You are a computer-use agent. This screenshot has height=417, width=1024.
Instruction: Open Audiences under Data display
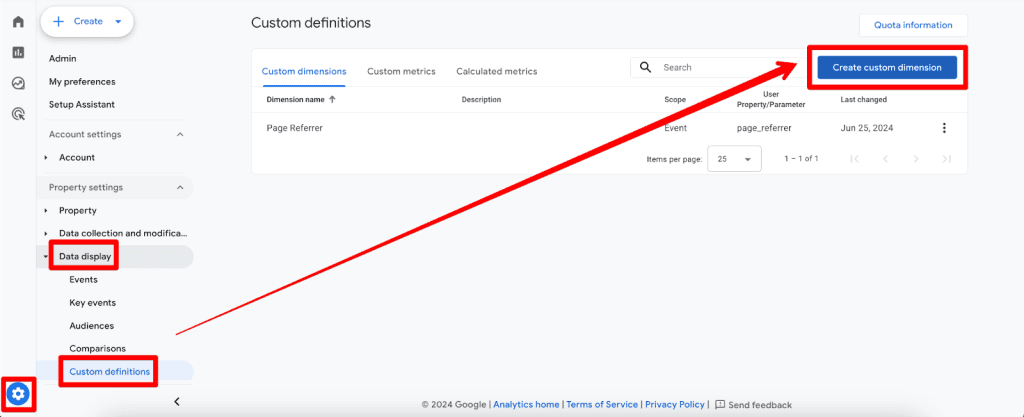[x=91, y=326]
